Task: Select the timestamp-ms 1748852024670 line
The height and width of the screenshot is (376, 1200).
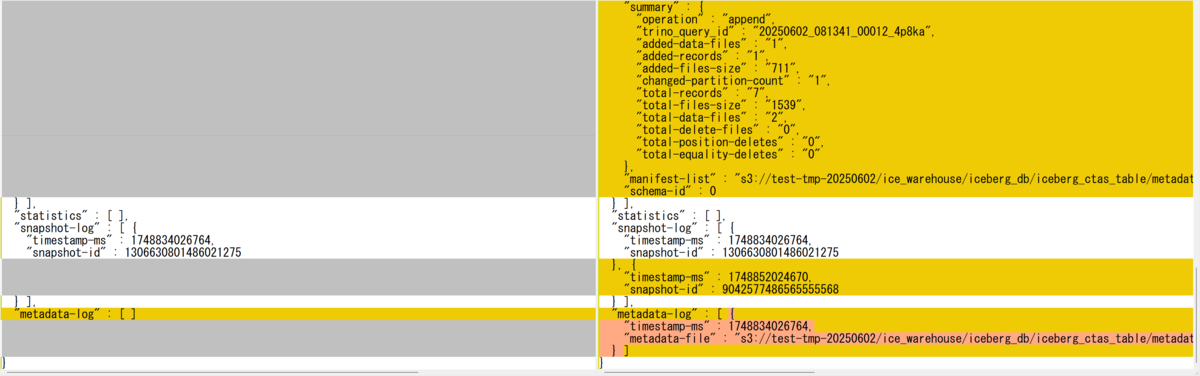Action: (717, 276)
